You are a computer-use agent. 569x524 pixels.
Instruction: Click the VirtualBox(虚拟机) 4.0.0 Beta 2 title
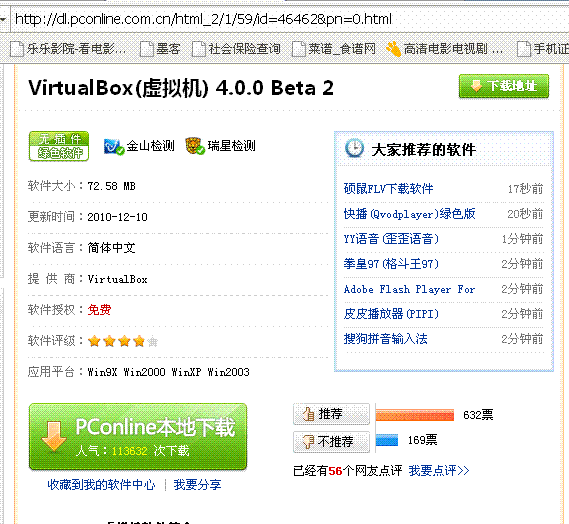(181, 88)
